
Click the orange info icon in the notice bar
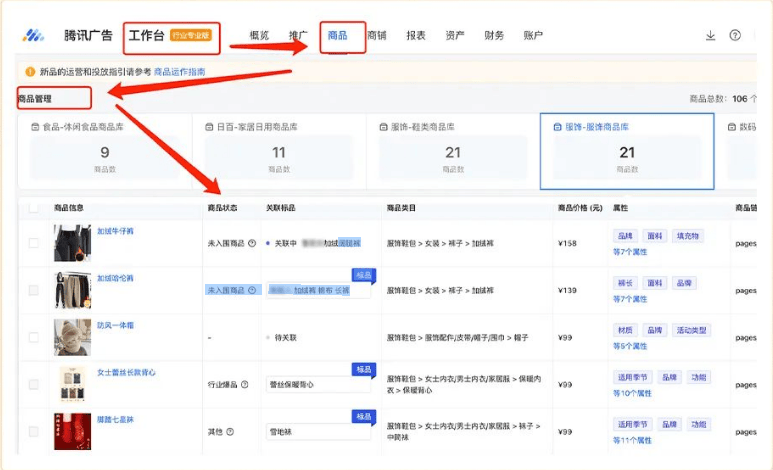(x=30, y=72)
